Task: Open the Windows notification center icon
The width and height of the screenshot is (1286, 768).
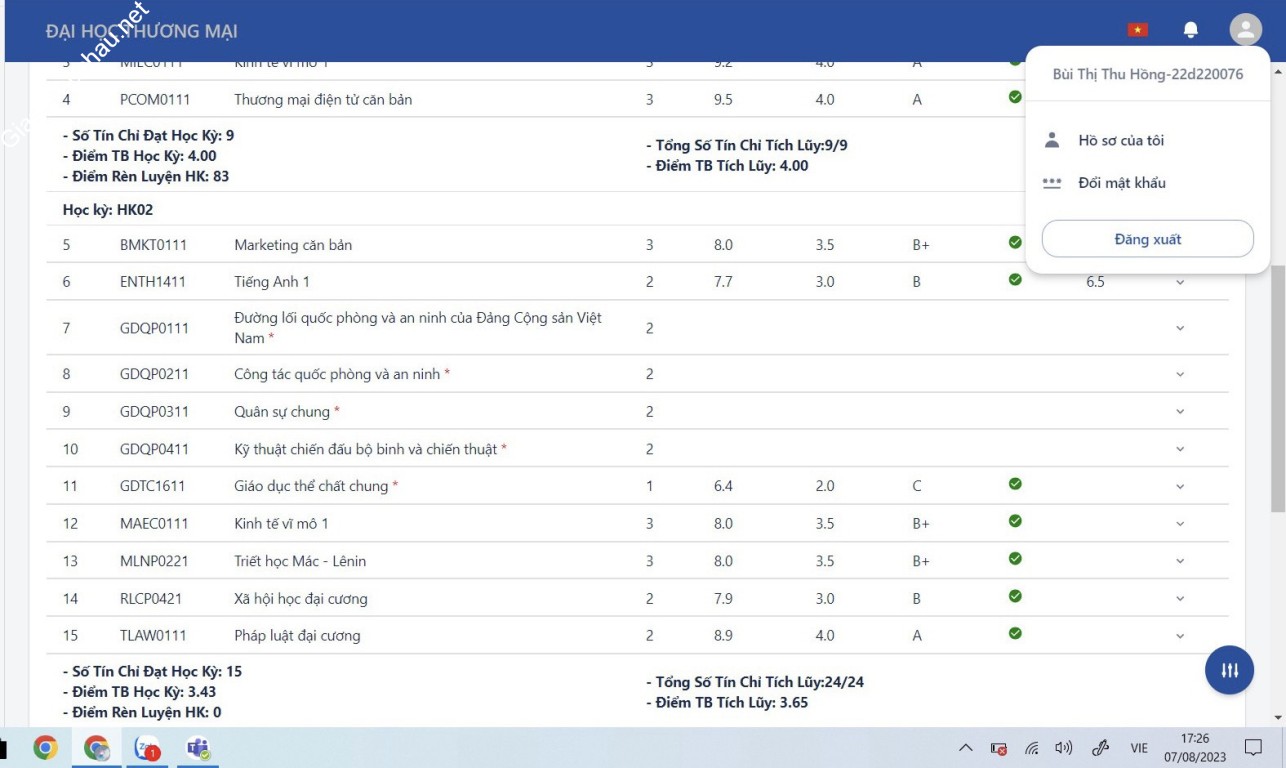Action: click(x=1252, y=748)
